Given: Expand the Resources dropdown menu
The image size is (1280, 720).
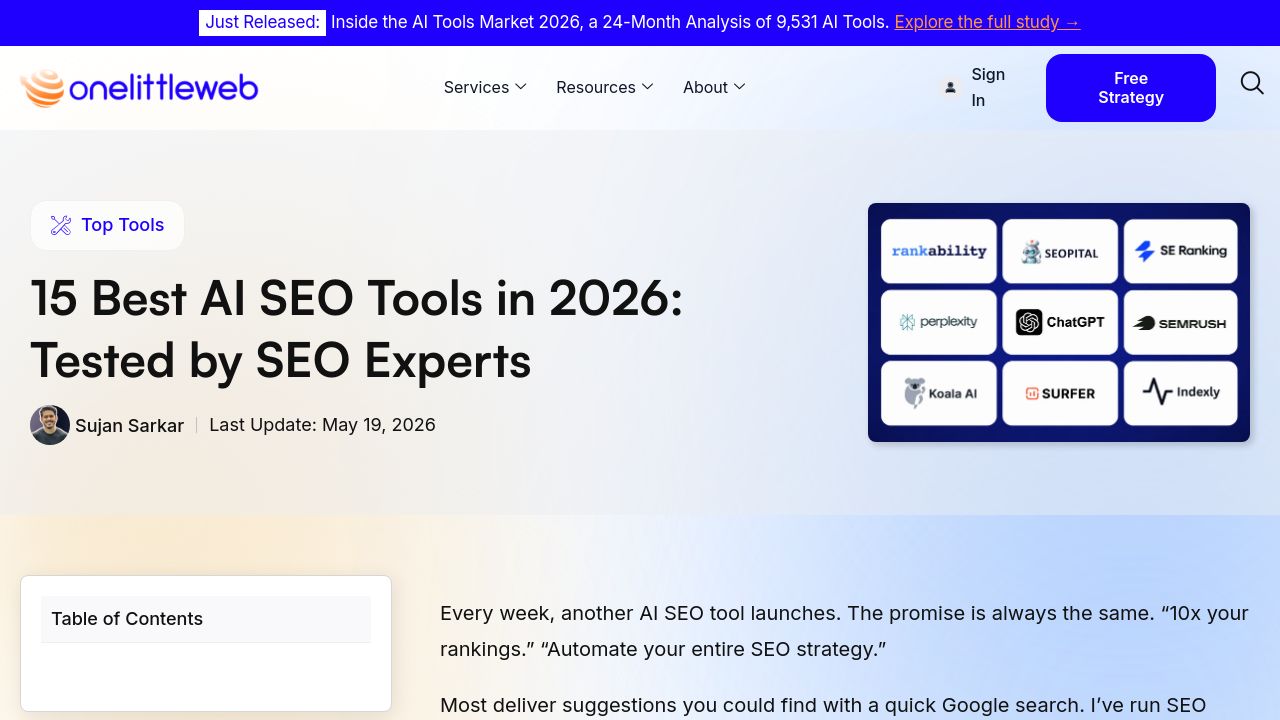Looking at the screenshot, I should click(605, 87).
